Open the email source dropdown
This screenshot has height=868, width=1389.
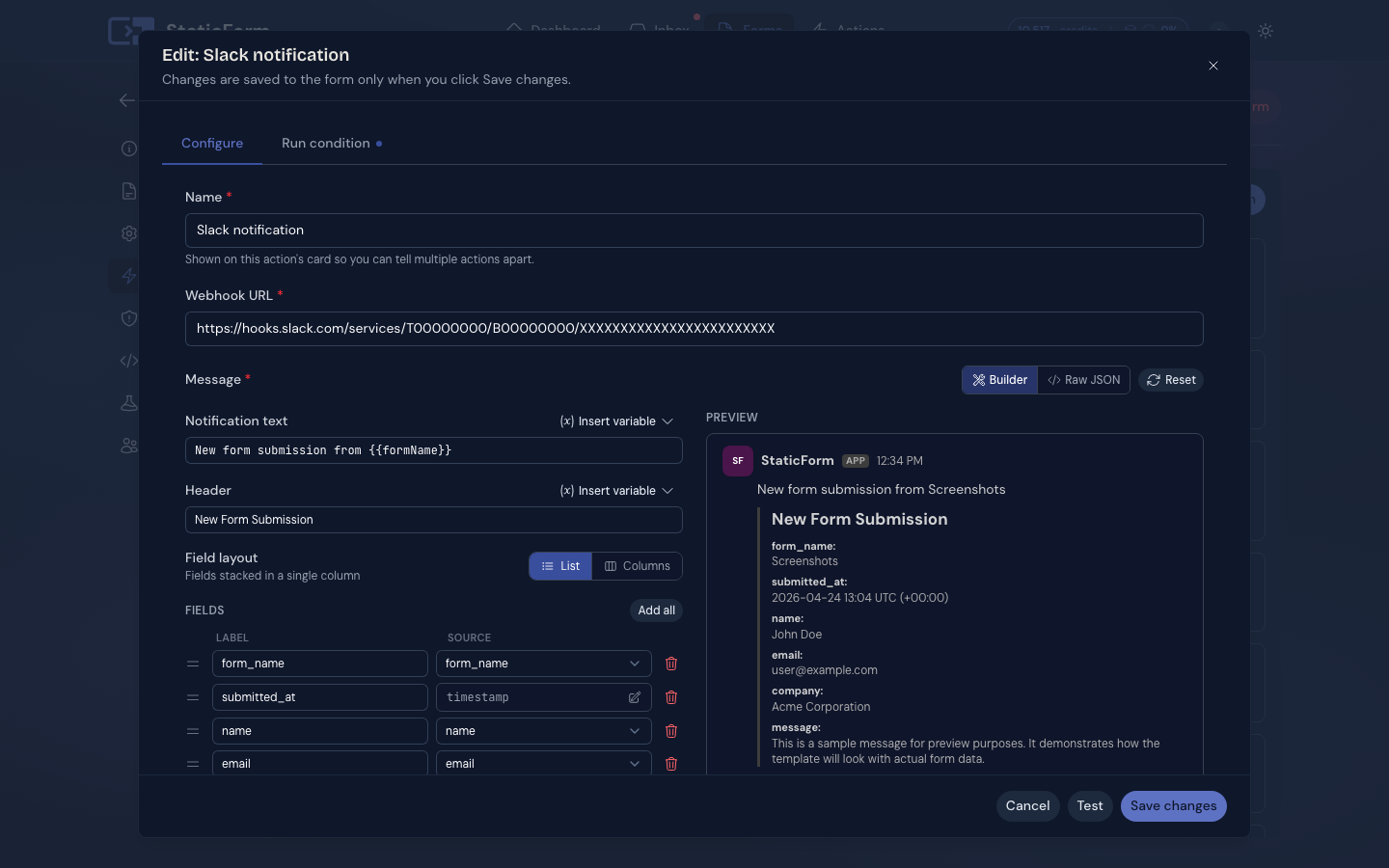coord(544,763)
